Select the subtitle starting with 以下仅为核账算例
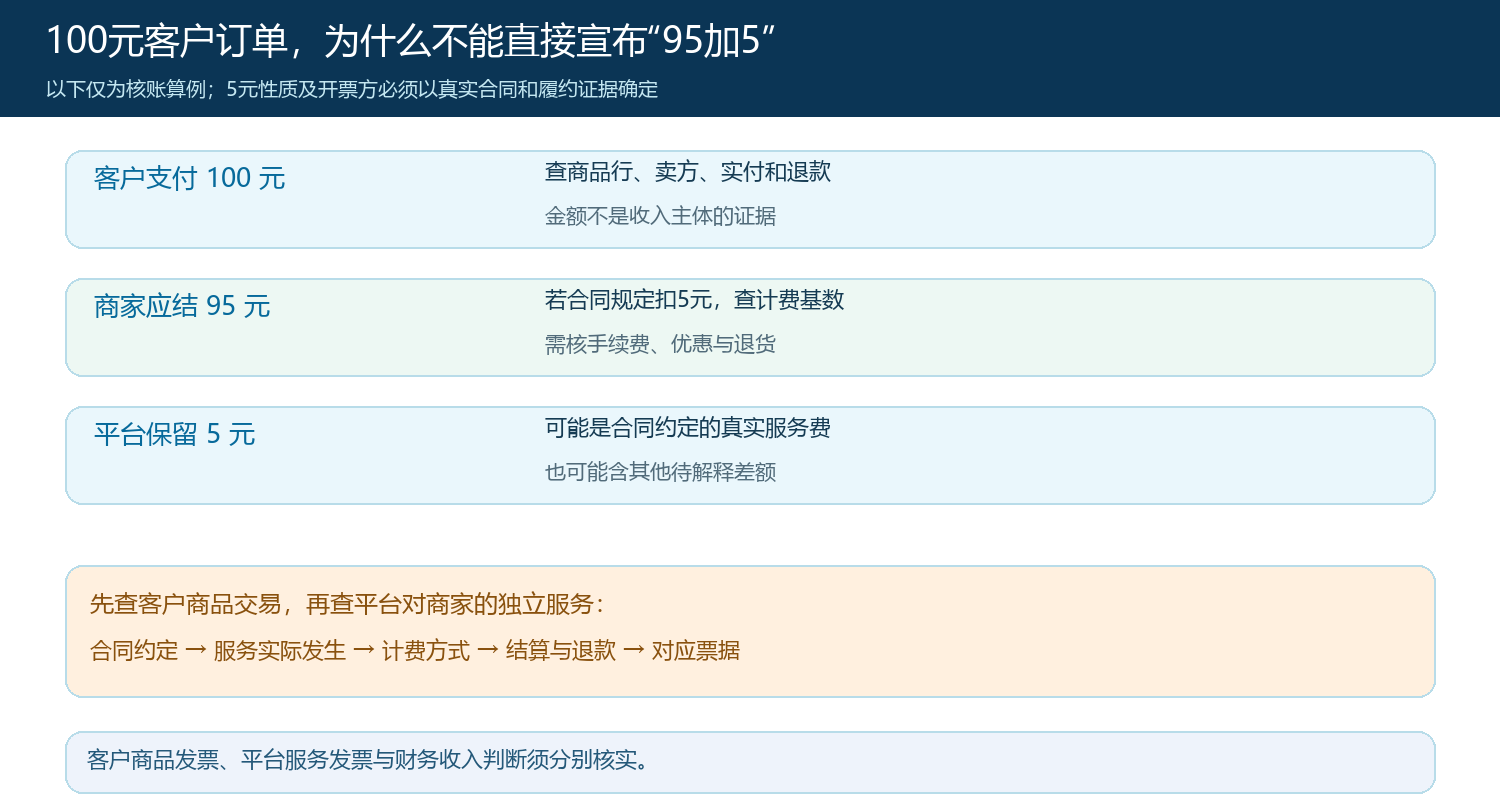Image resolution: width=1500 pixels, height=805 pixels. (352, 89)
